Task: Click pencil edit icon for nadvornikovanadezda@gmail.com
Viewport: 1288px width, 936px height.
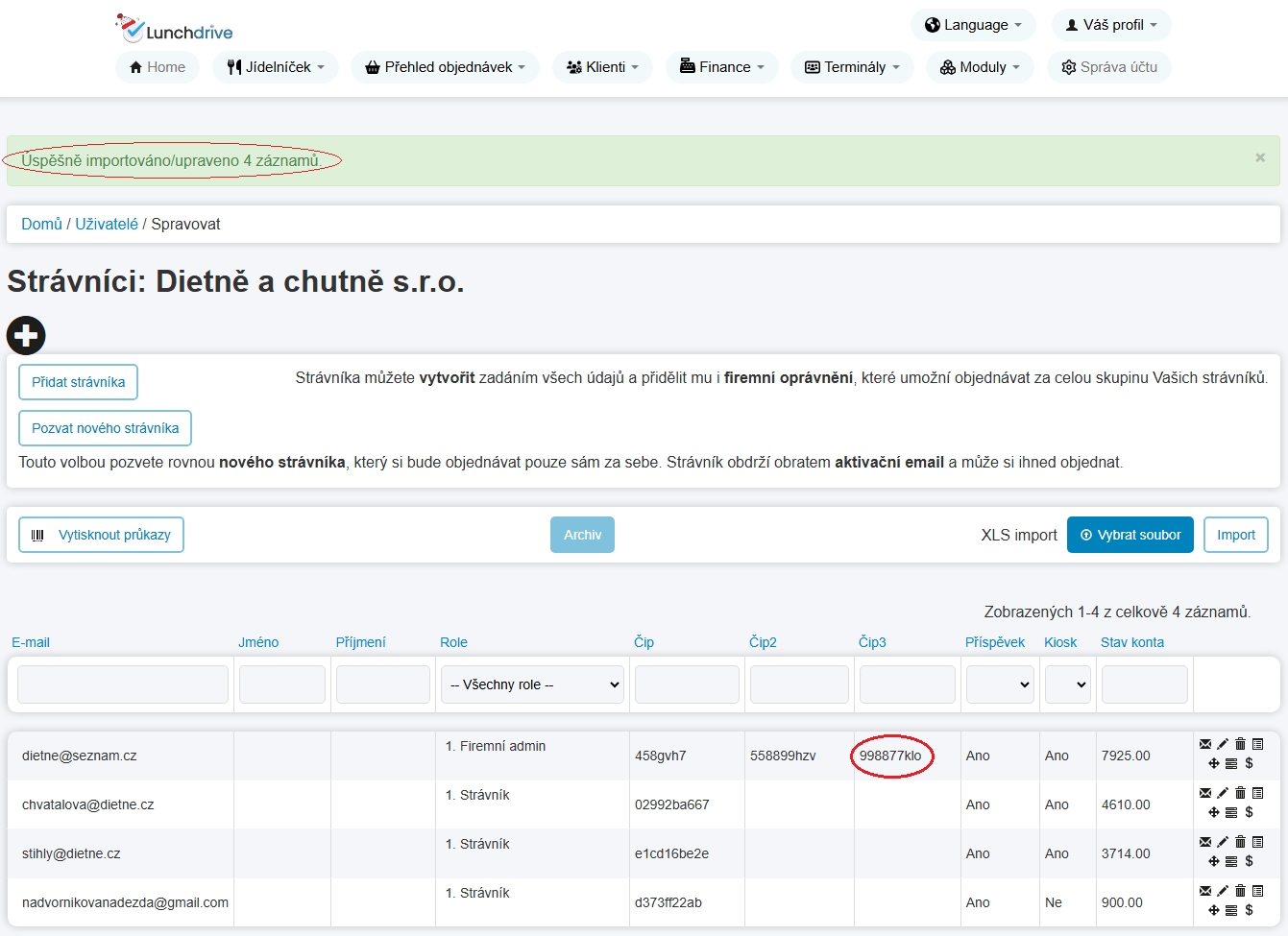Action: pos(1223,891)
